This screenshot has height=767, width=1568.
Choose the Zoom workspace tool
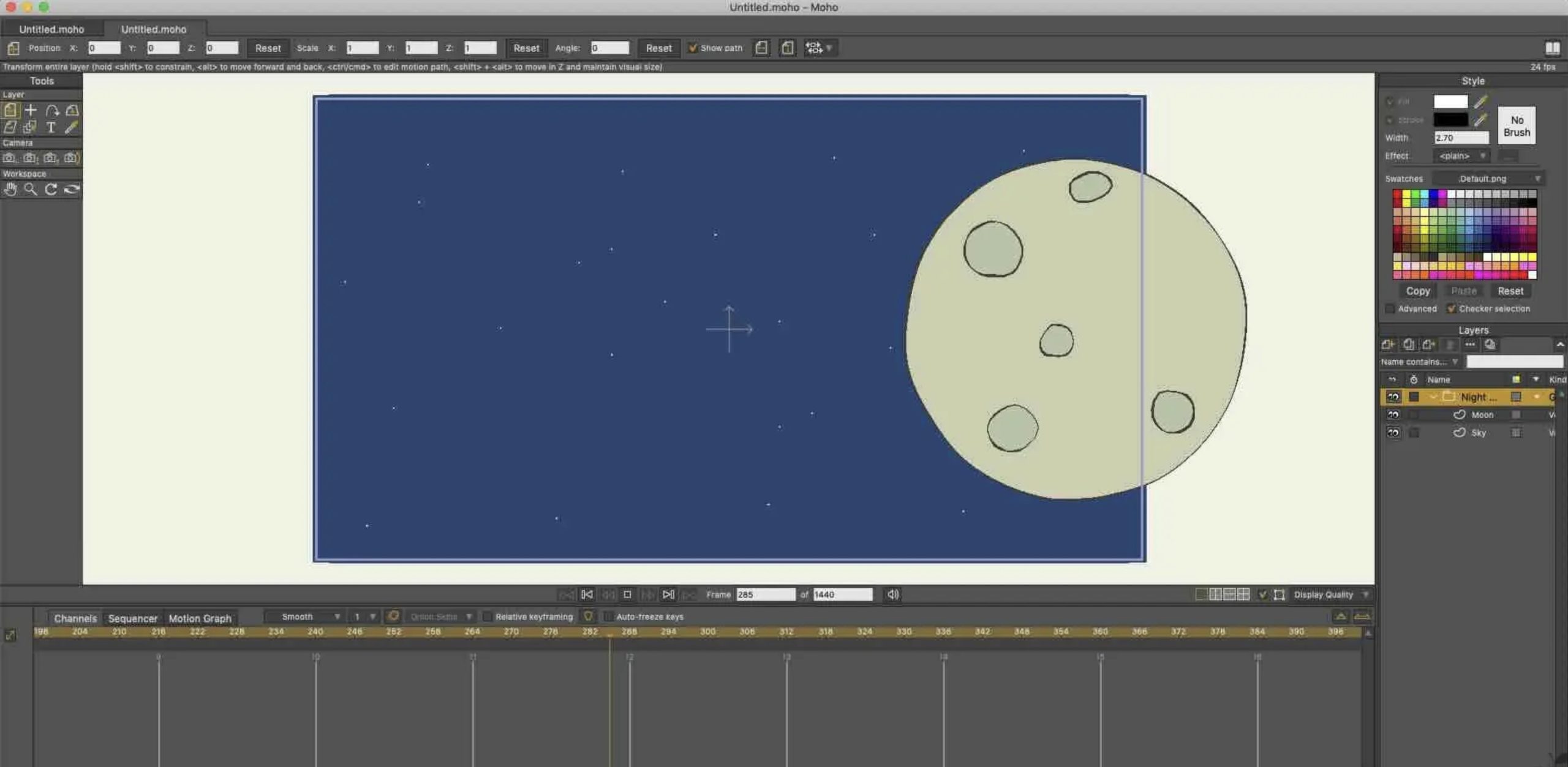pos(30,189)
